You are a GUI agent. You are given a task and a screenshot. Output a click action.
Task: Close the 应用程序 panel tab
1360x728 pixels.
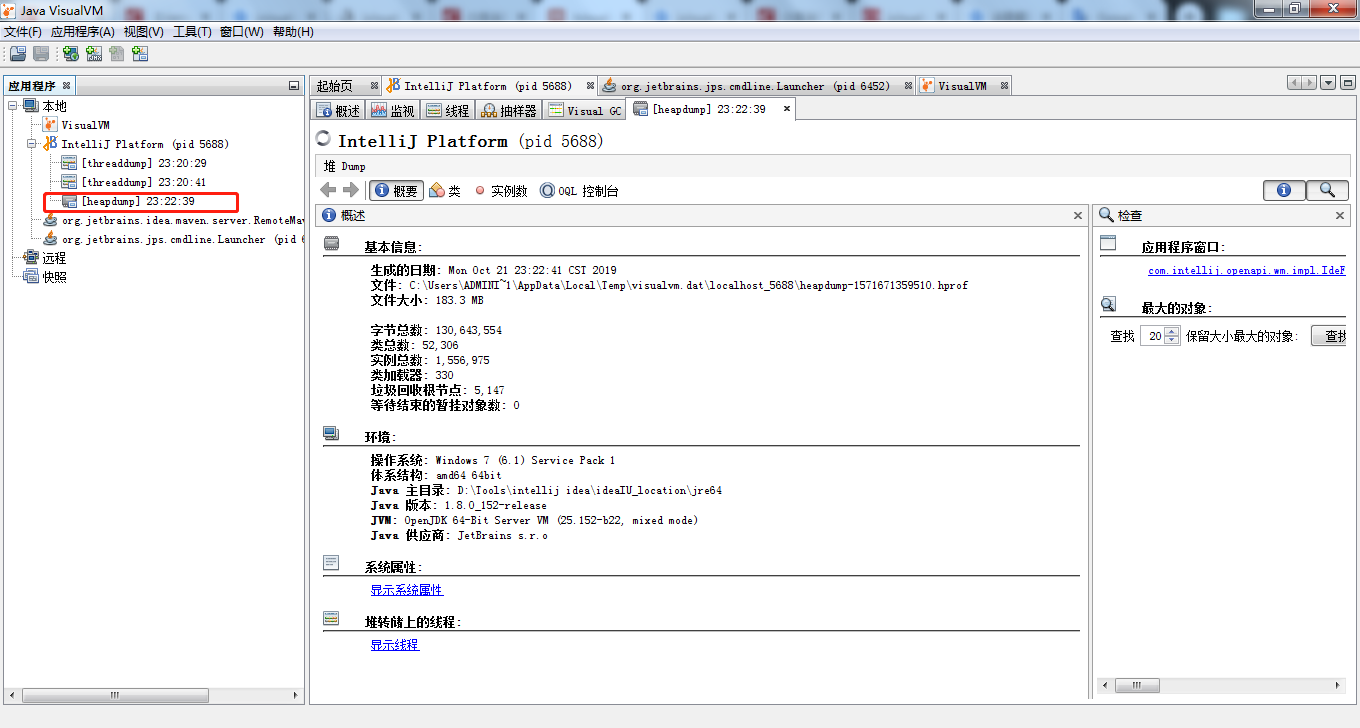[x=66, y=86]
